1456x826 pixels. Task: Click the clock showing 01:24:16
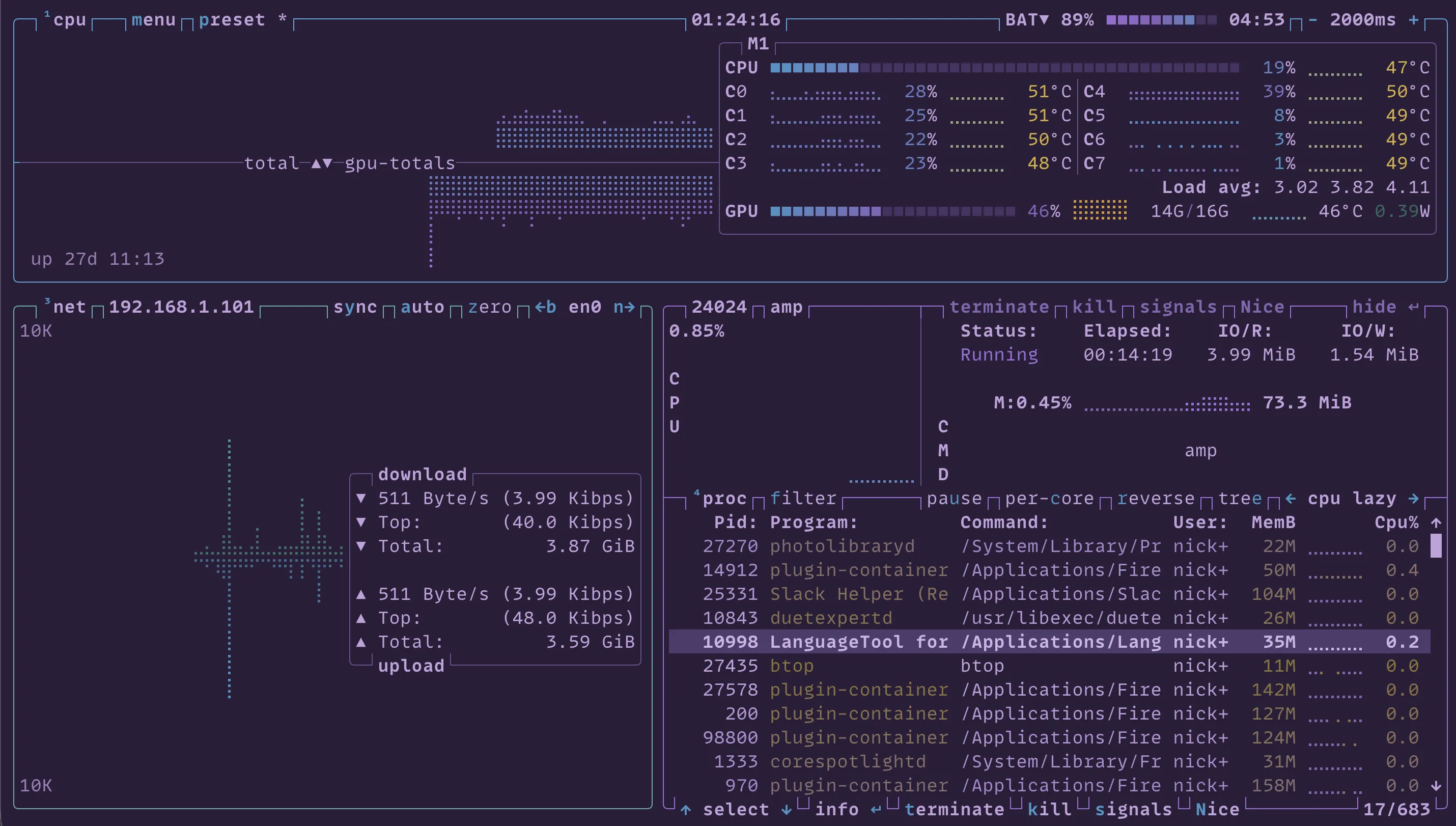point(735,20)
